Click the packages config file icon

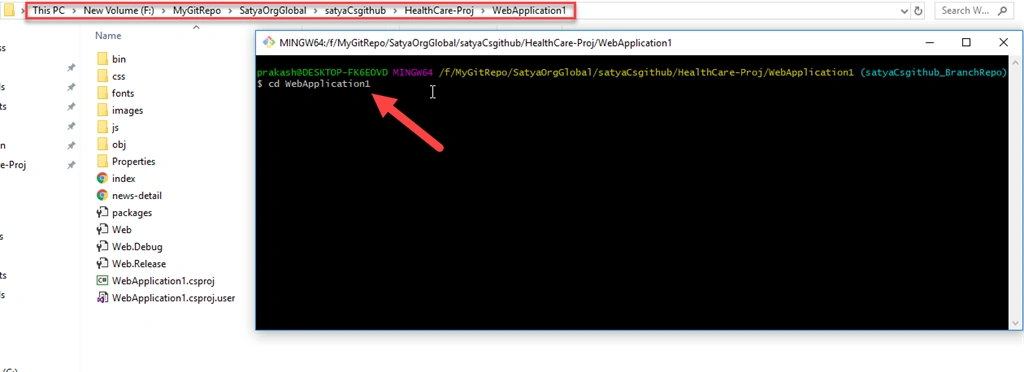102,212
